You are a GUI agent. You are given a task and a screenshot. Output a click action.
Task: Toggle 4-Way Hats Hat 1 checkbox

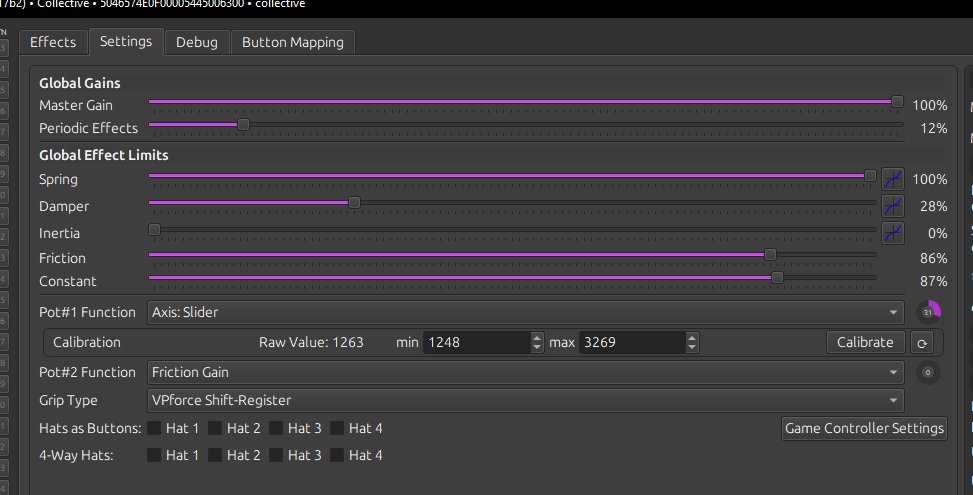click(154, 455)
